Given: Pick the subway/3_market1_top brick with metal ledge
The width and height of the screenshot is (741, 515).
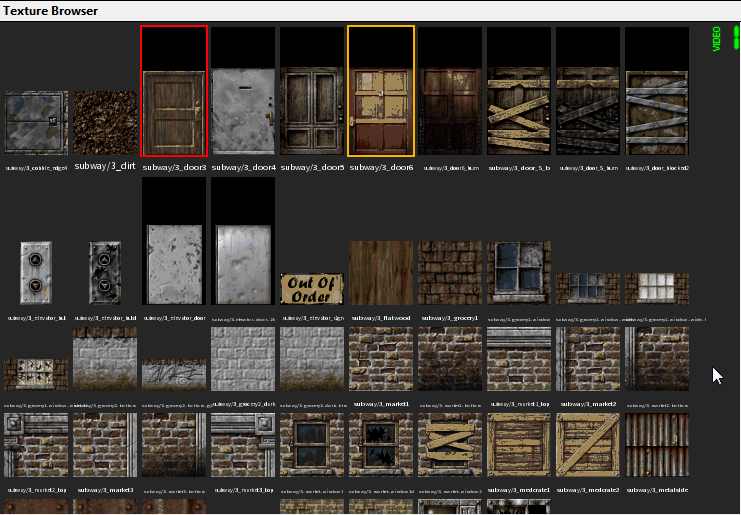Looking at the screenshot, I should (519, 359).
